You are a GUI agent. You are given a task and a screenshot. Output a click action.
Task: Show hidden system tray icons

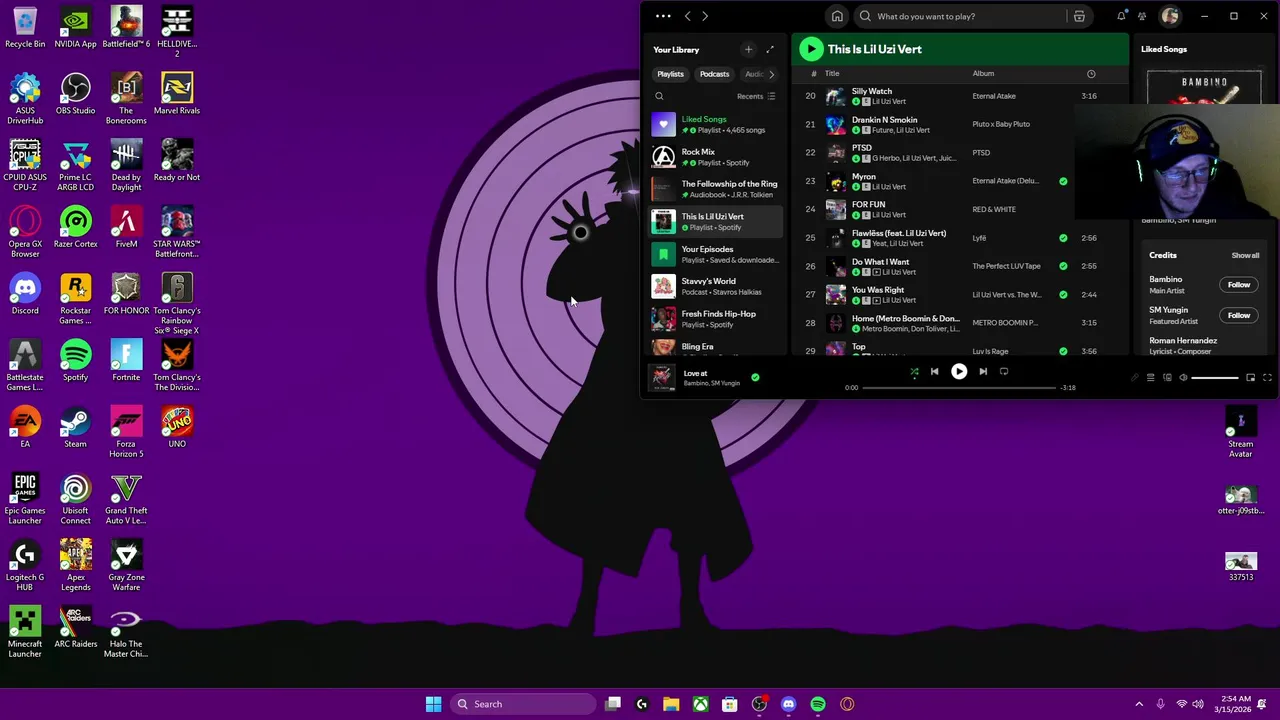click(x=1138, y=704)
